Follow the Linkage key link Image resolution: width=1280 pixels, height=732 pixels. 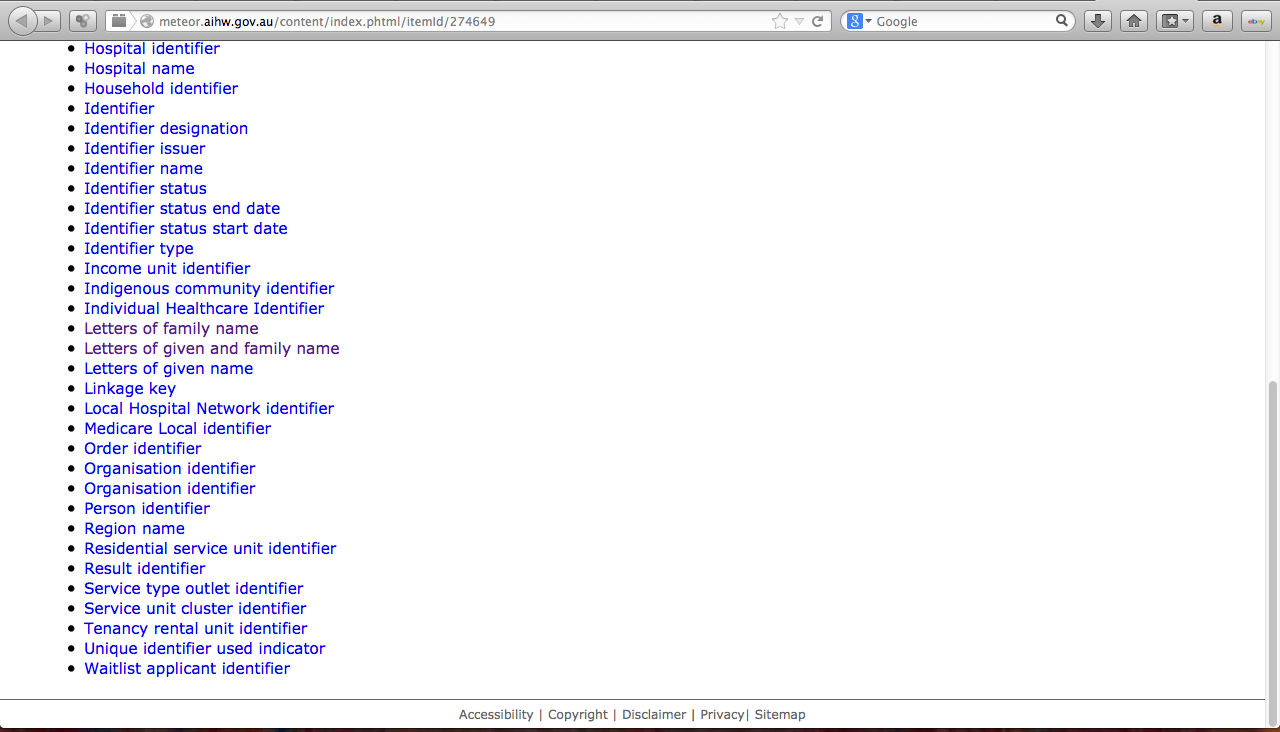click(130, 388)
